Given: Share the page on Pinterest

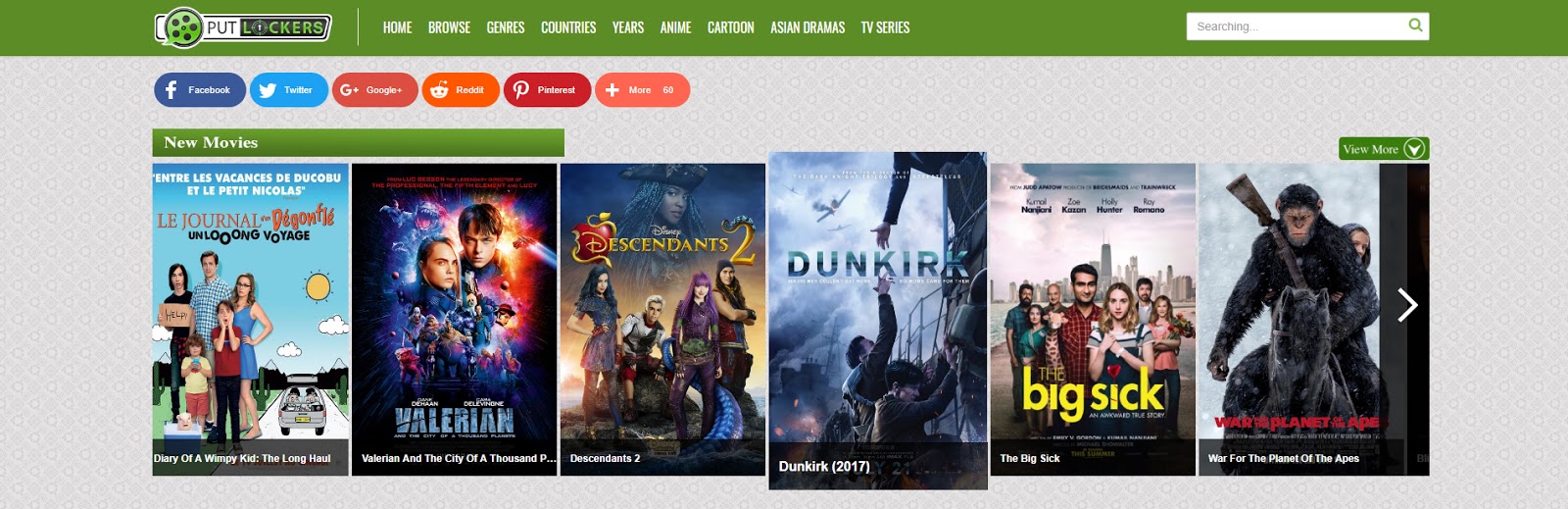Looking at the screenshot, I should pos(547,89).
